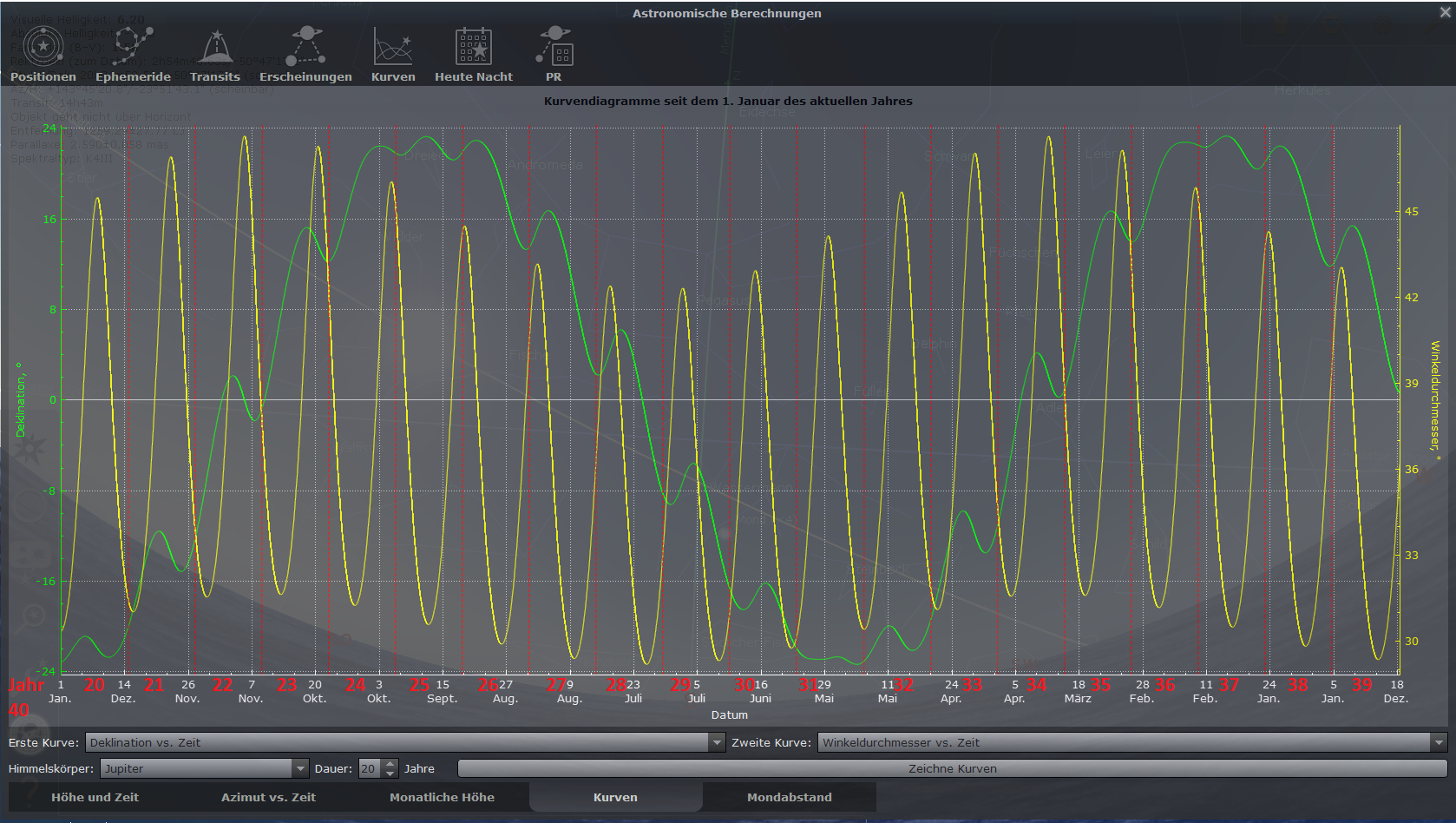The image size is (1456, 823).
Task: Click the 15 Sept. date label
Action: pyautogui.click(x=443, y=691)
